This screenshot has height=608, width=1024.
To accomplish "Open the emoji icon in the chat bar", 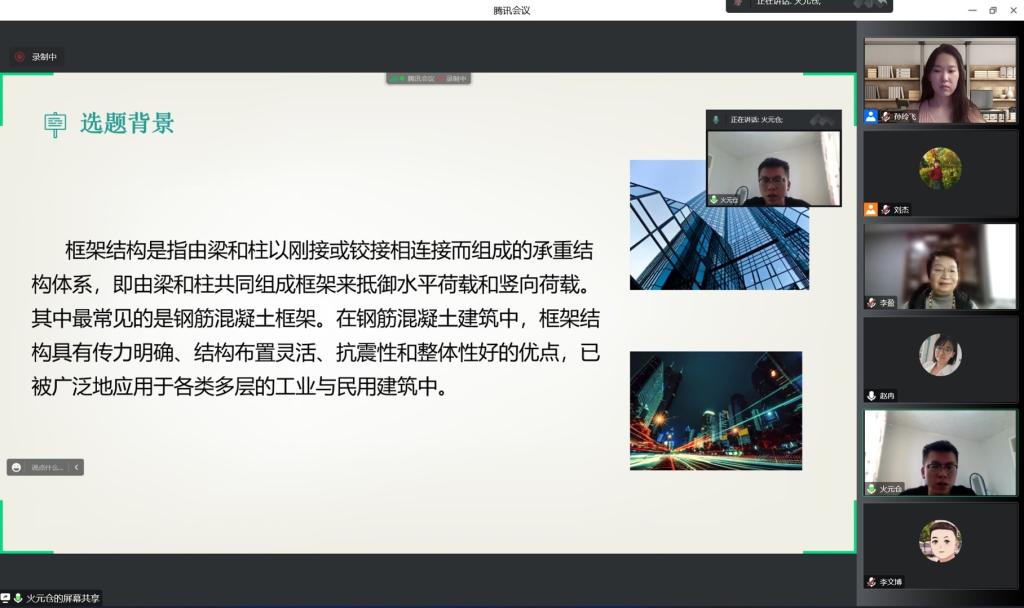I will pyautogui.click(x=17, y=467).
